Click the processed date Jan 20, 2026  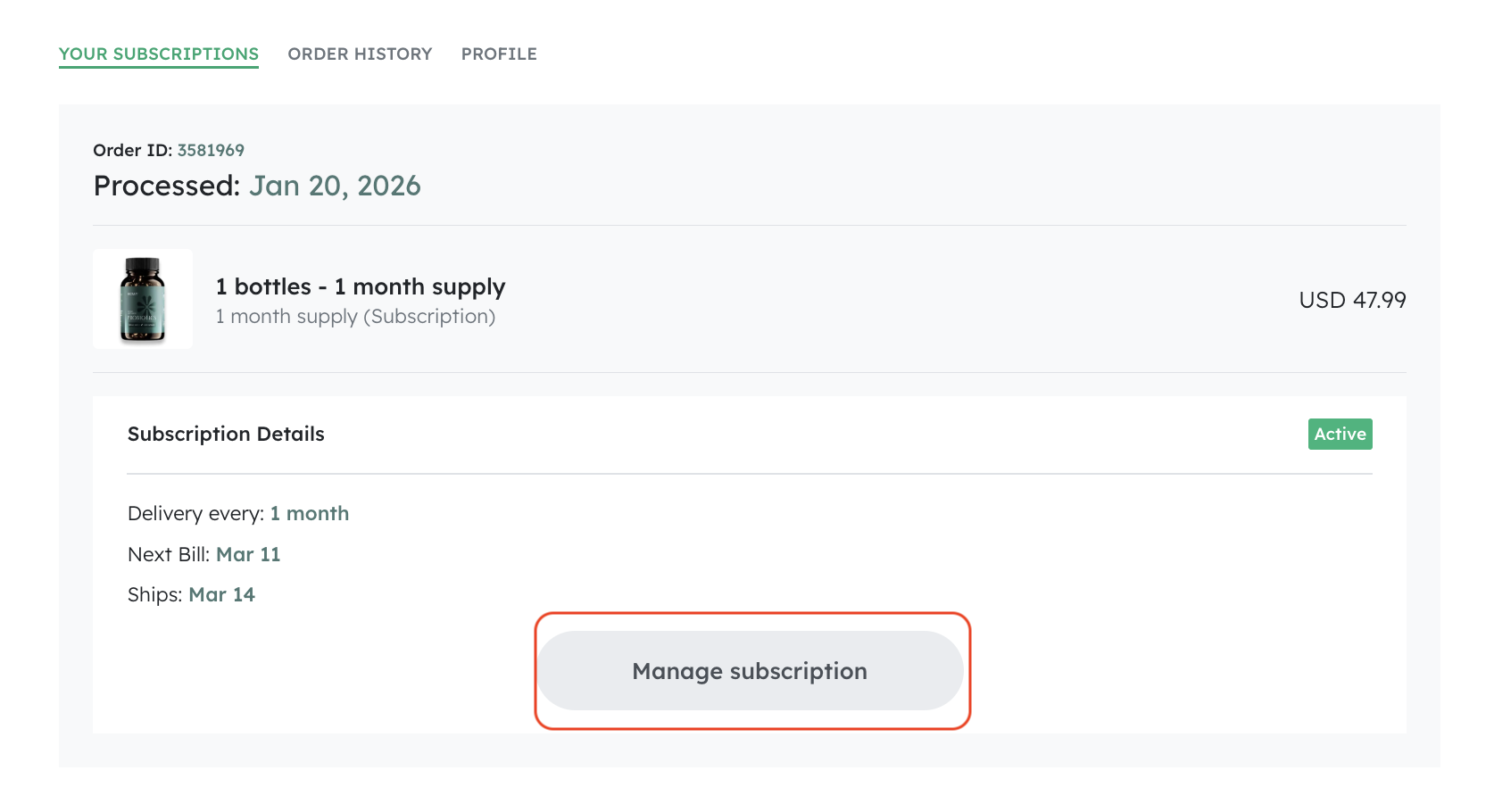tap(335, 186)
